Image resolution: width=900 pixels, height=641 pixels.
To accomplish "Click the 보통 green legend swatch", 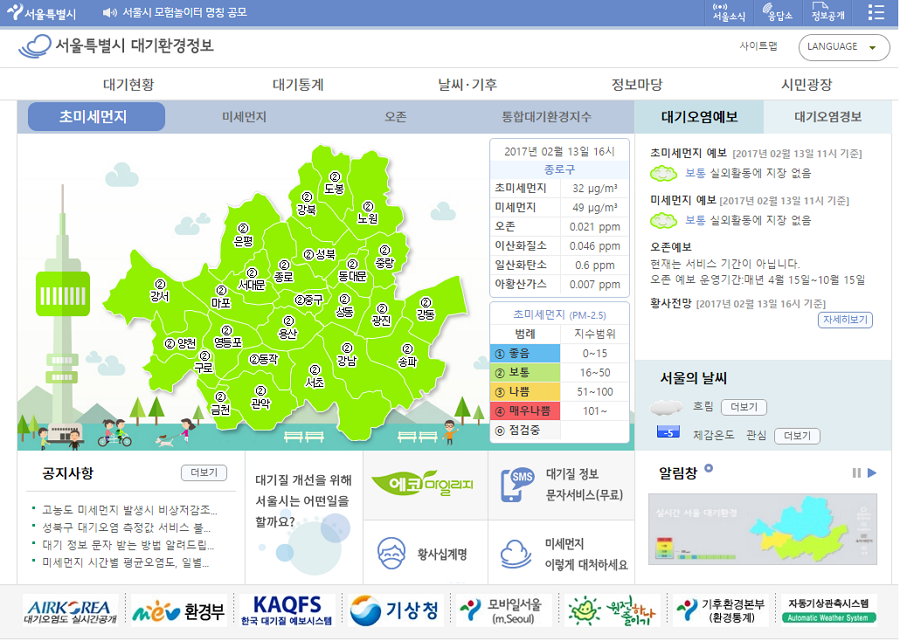I will click(525, 372).
